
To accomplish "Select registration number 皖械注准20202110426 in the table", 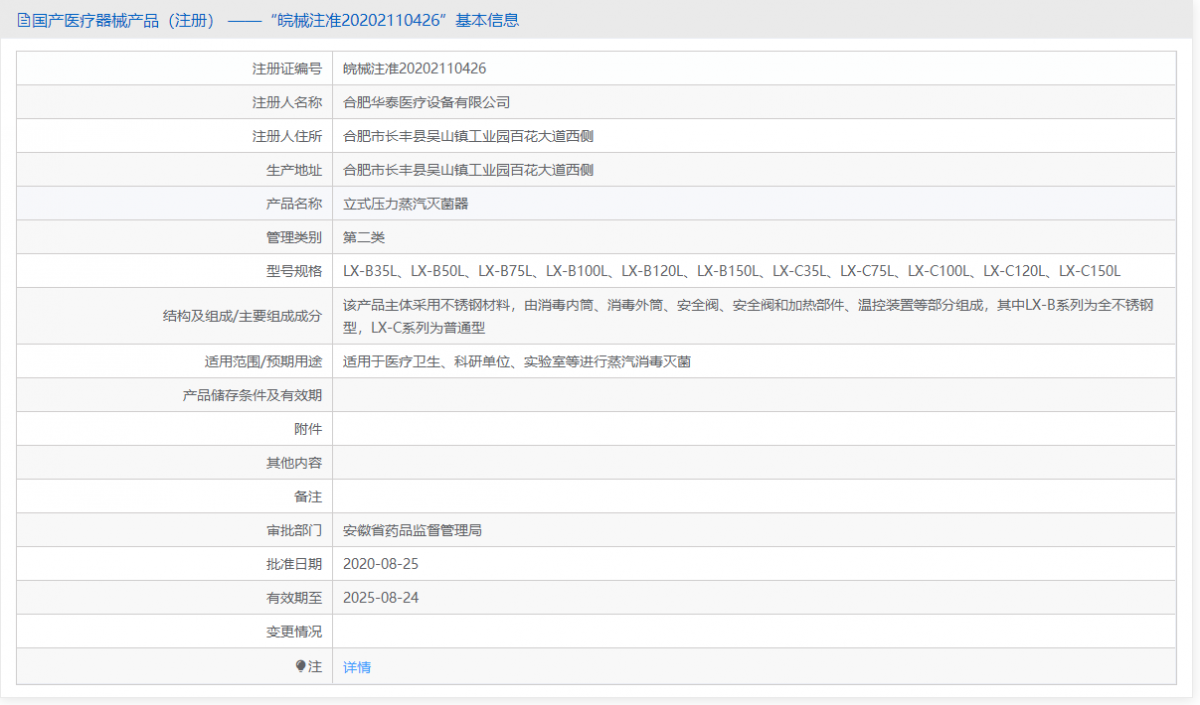I will coord(415,69).
